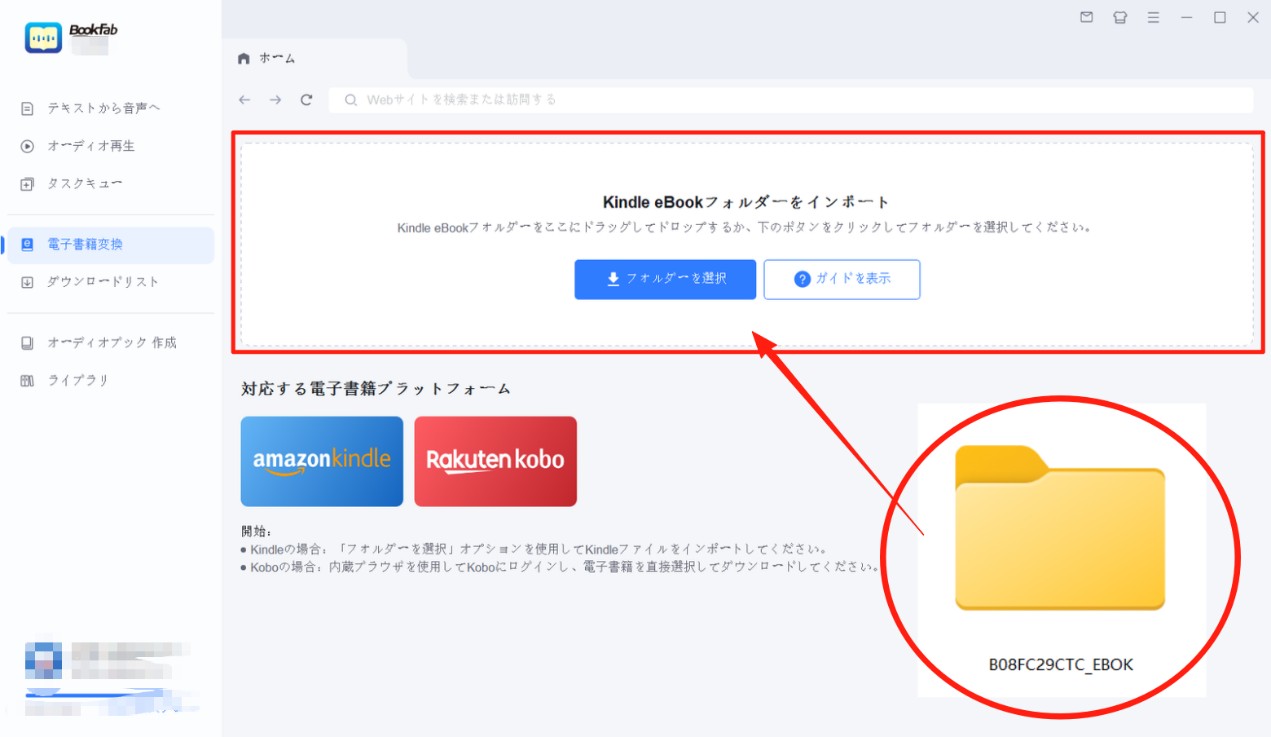Open the mail envelope icon in title bar
The width and height of the screenshot is (1271, 737).
1087,18
